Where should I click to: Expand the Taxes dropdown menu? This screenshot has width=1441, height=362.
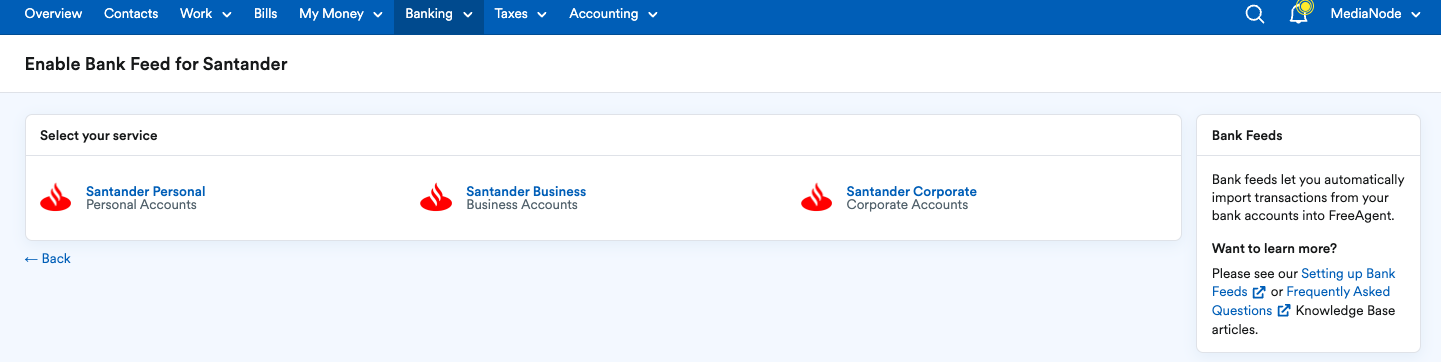[521, 14]
